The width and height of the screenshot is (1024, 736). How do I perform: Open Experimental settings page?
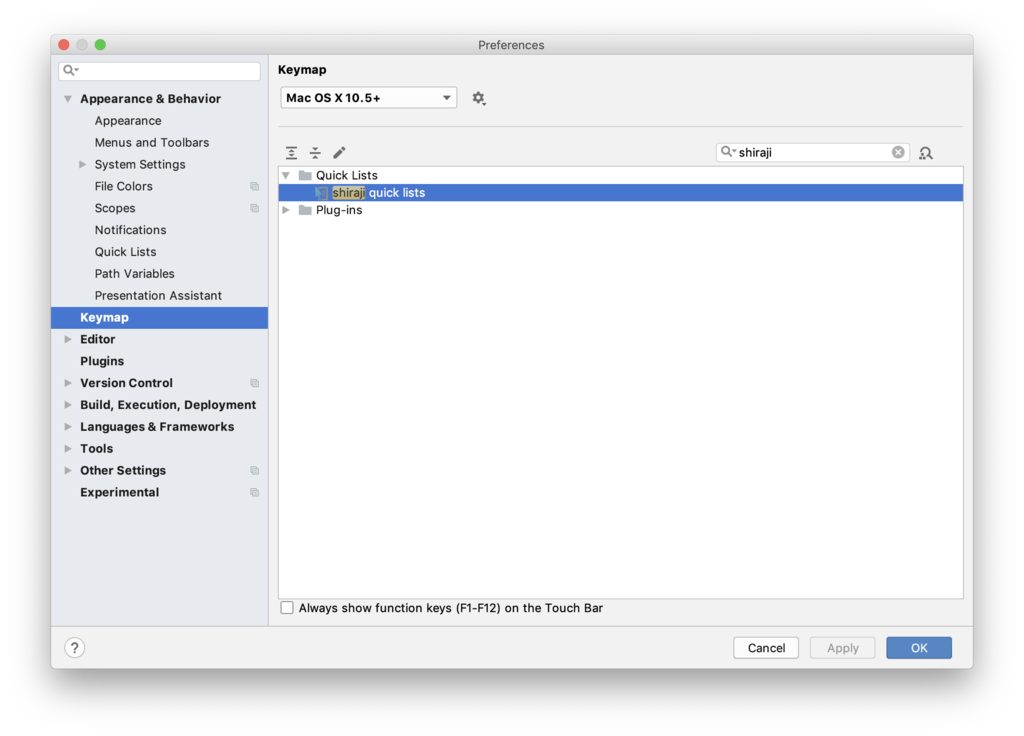point(120,492)
